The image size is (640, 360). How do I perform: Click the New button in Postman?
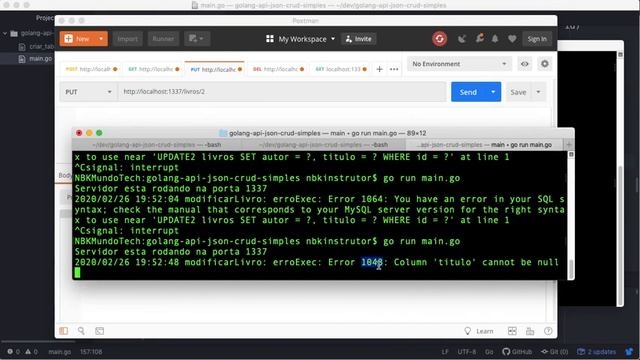click(78, 39)
